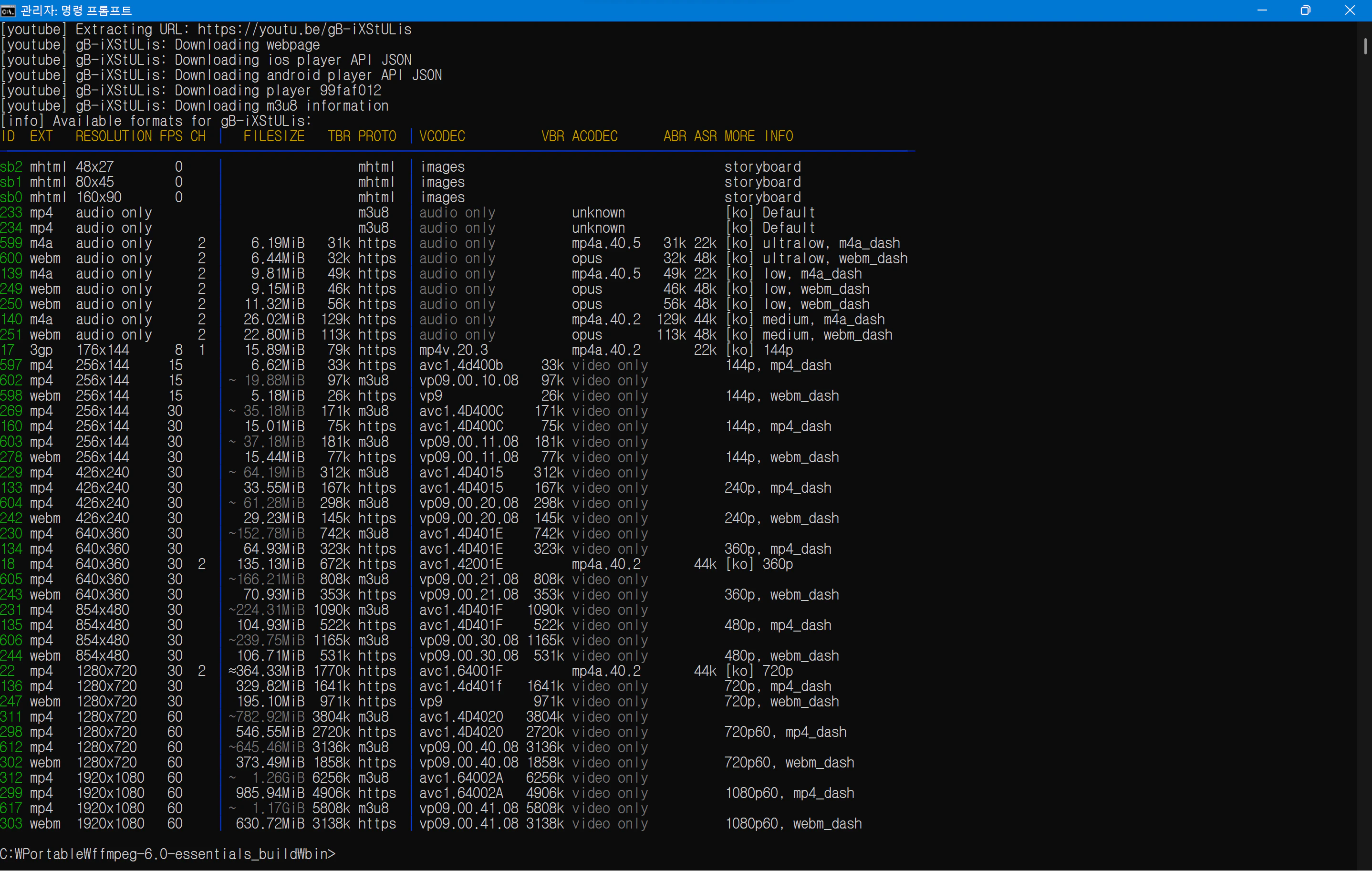1372x871 pixels.
Task: Click the VCODEC column header
Action: pyautogui.click(x=442, y=136)
